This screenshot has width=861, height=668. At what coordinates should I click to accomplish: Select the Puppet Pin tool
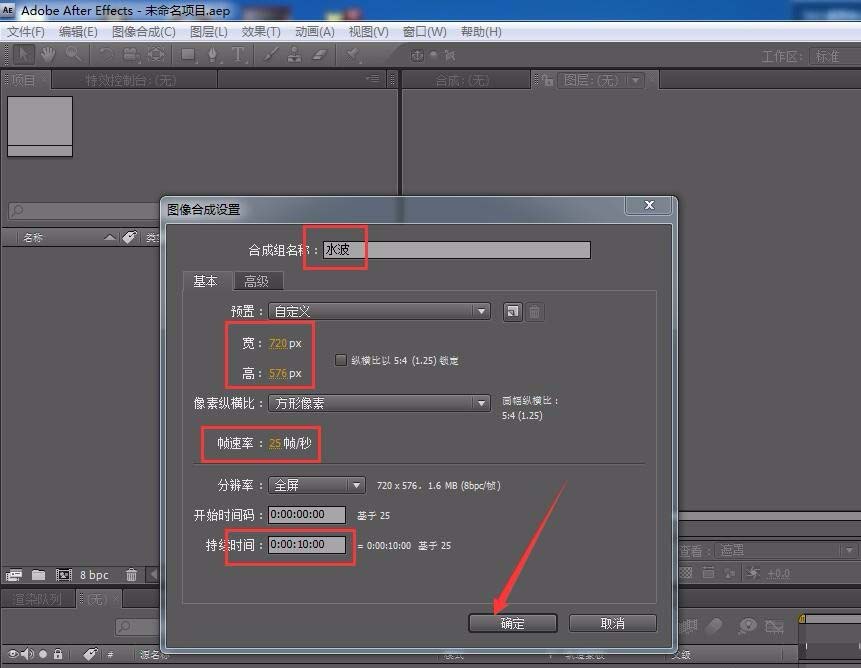pos(352,54)
